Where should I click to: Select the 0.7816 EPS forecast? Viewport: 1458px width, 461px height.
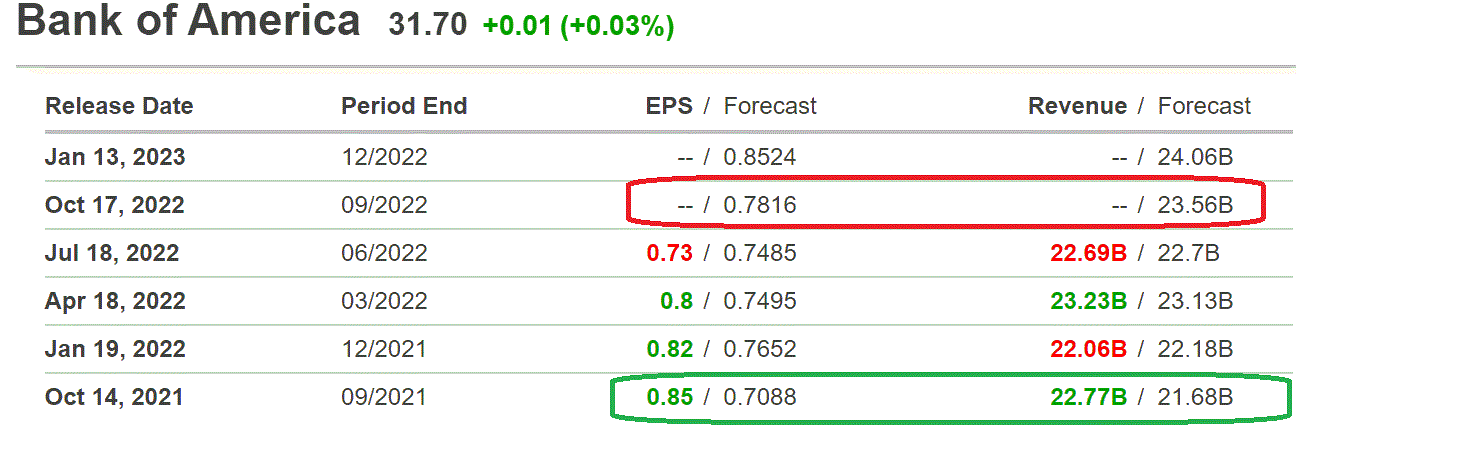pyautogui.click(x=760, y=205)
